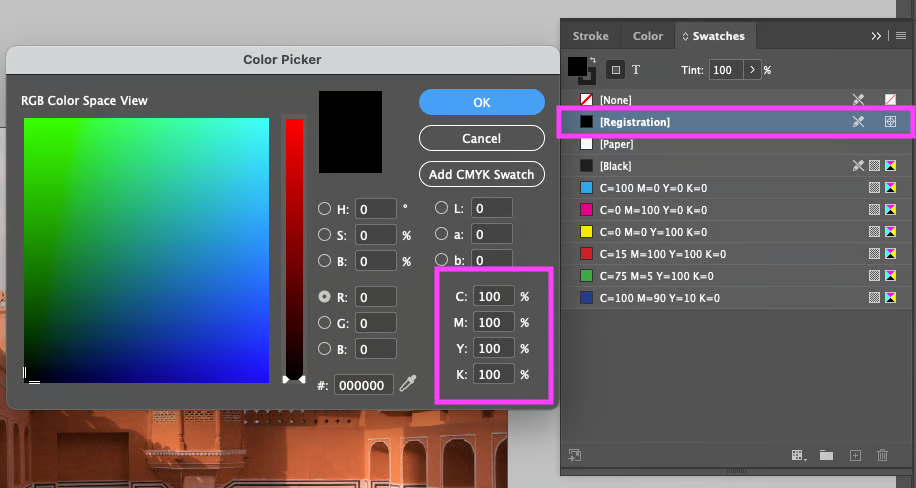The width and height of the screenshot is (916, 488).
Task: Switch to the Color tab
Action: [x=647, y=36]
